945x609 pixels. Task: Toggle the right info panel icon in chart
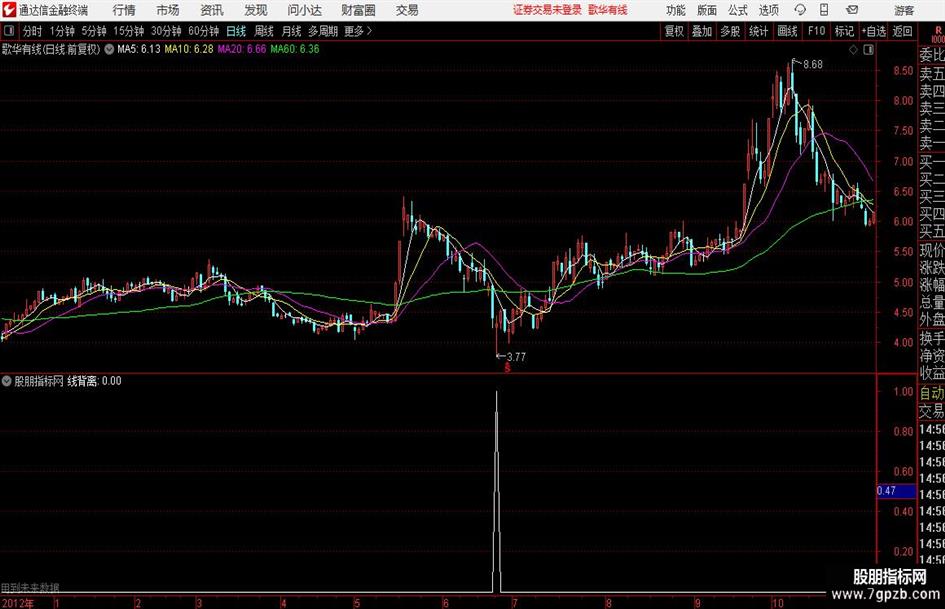coord(868,50)
